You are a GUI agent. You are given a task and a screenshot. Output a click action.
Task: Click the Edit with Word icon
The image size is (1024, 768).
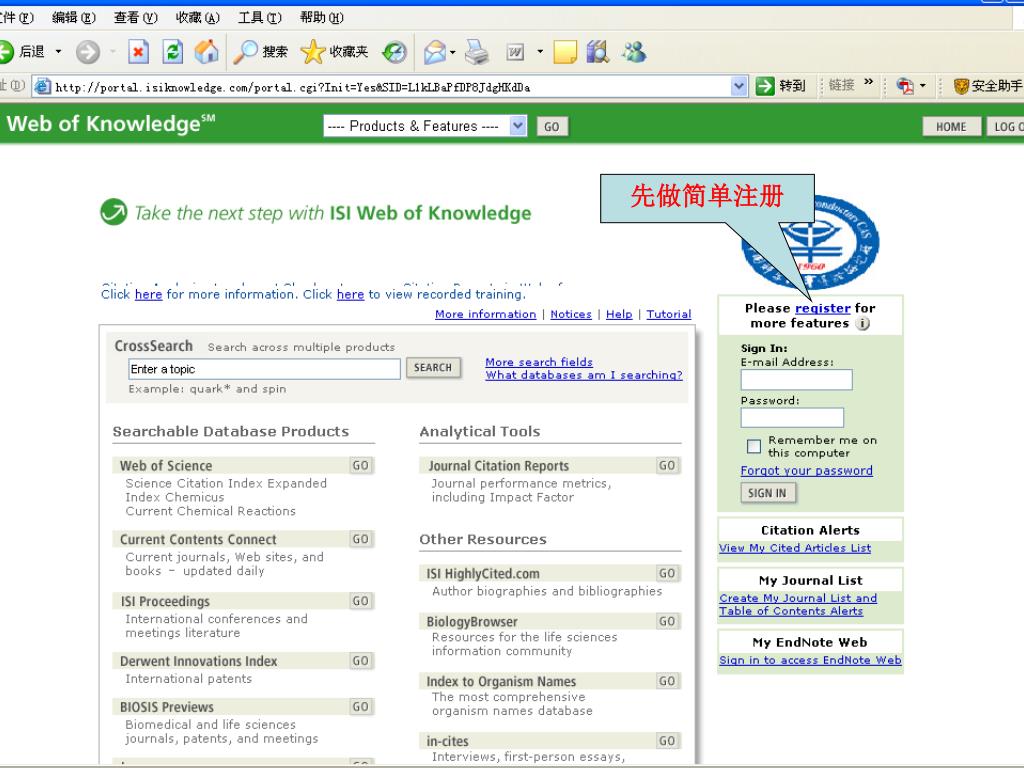coord(515,52)
